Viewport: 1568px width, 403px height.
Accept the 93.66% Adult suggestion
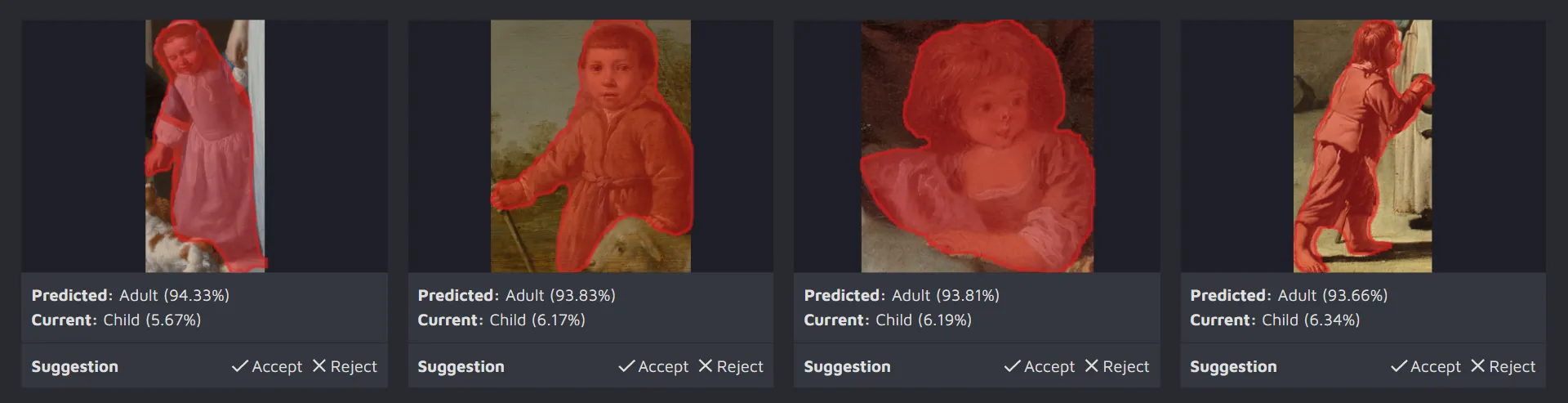pyautogui.click(x=1426, y=366)
